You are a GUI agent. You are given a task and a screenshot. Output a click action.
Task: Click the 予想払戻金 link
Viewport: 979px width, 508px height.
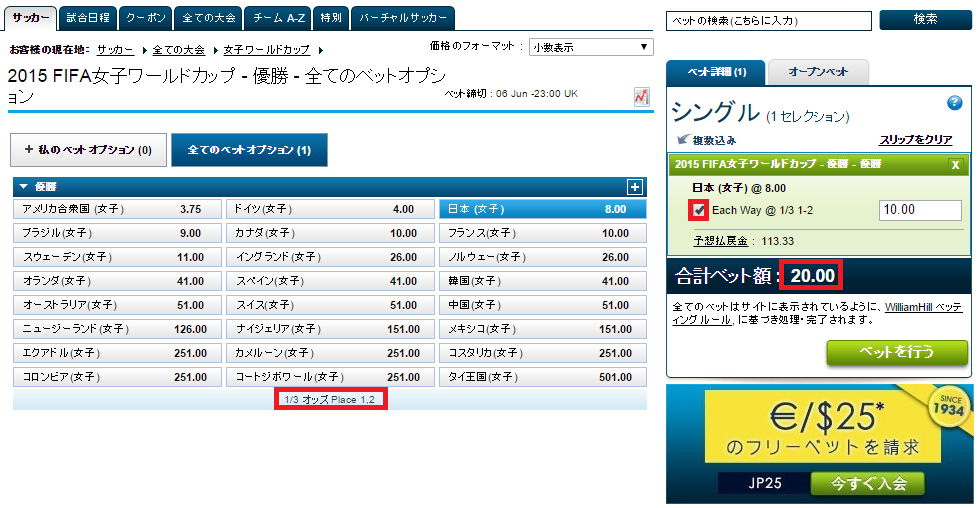point(721,241)
